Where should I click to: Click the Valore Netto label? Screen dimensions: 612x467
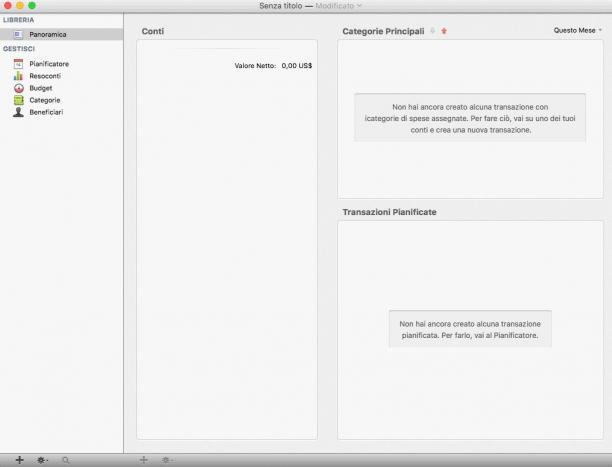tap(255, 66)
